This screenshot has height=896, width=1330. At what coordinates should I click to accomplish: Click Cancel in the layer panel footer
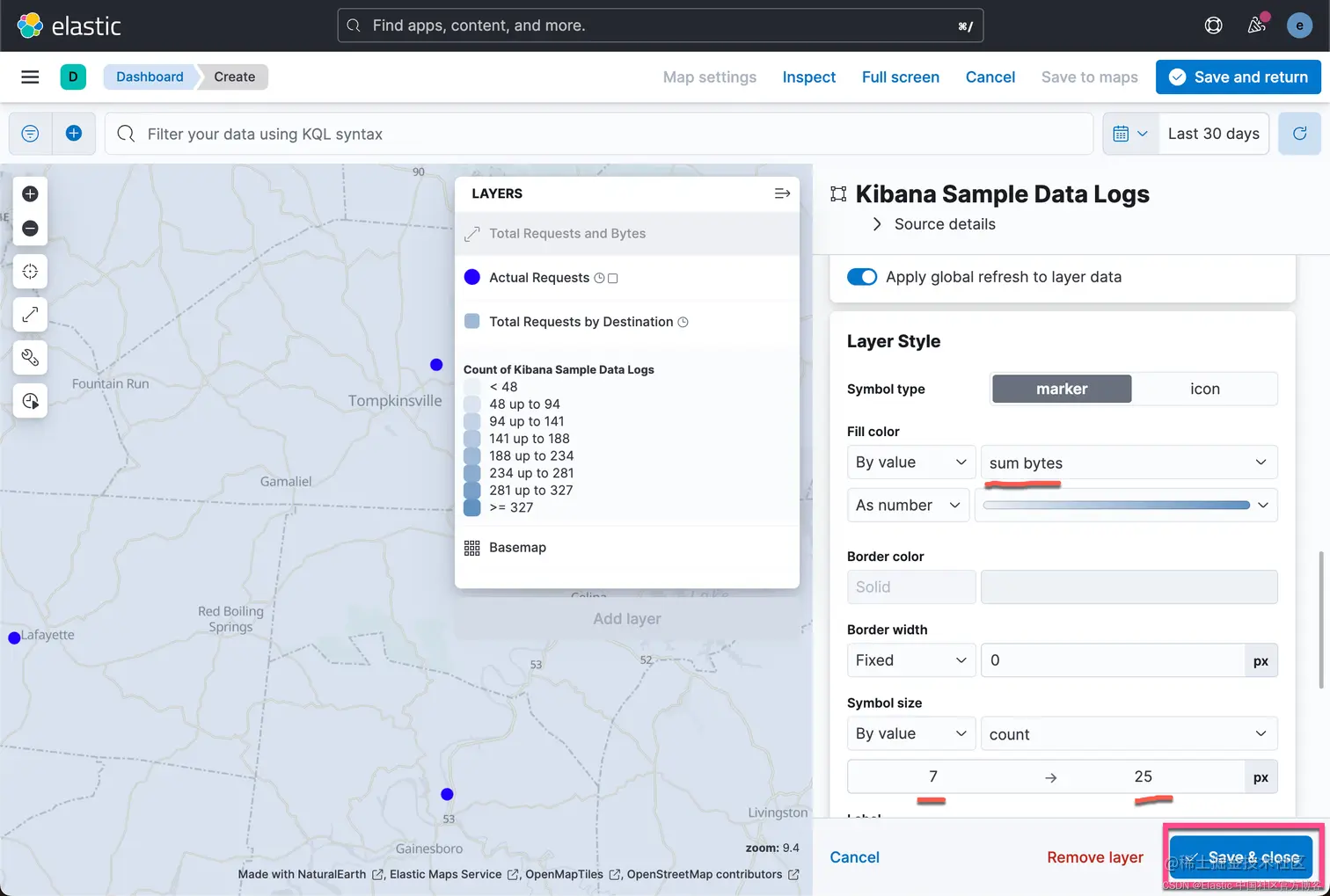tap(855, 857)
